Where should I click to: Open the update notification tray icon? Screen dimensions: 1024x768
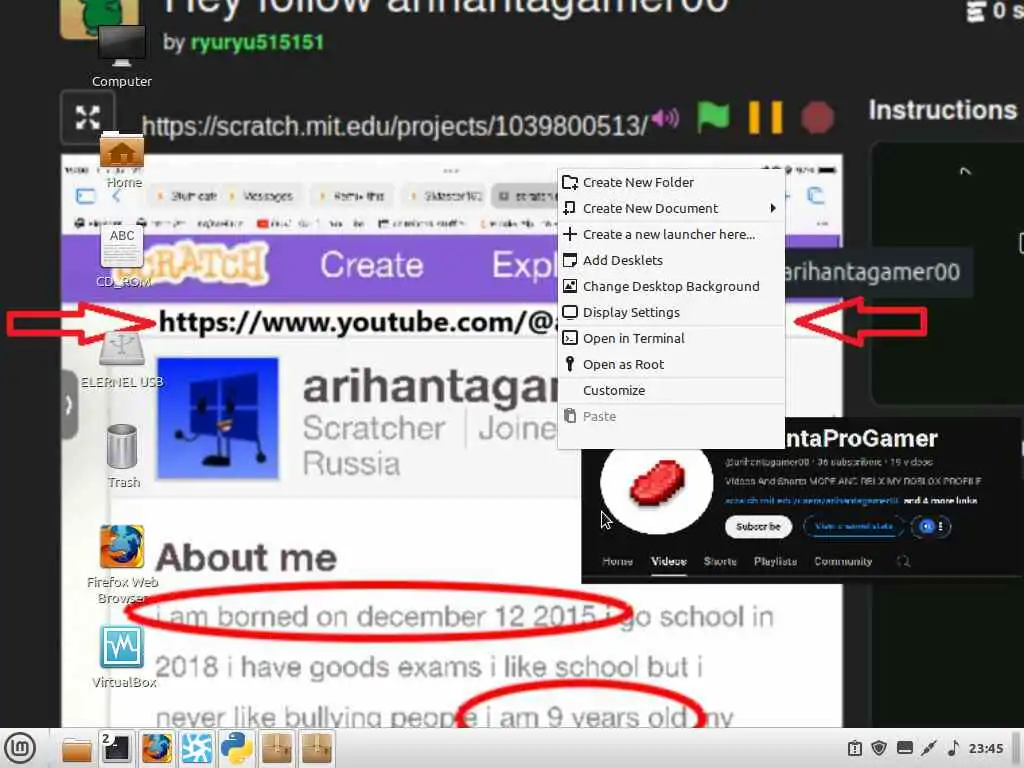click(x=855, y=748)
